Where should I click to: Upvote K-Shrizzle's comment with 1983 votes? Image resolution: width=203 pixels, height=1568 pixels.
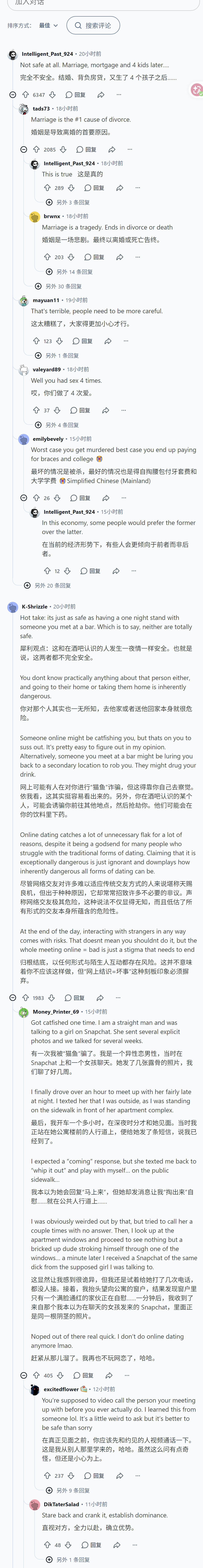pyautogui.click(x=25, y=998)
